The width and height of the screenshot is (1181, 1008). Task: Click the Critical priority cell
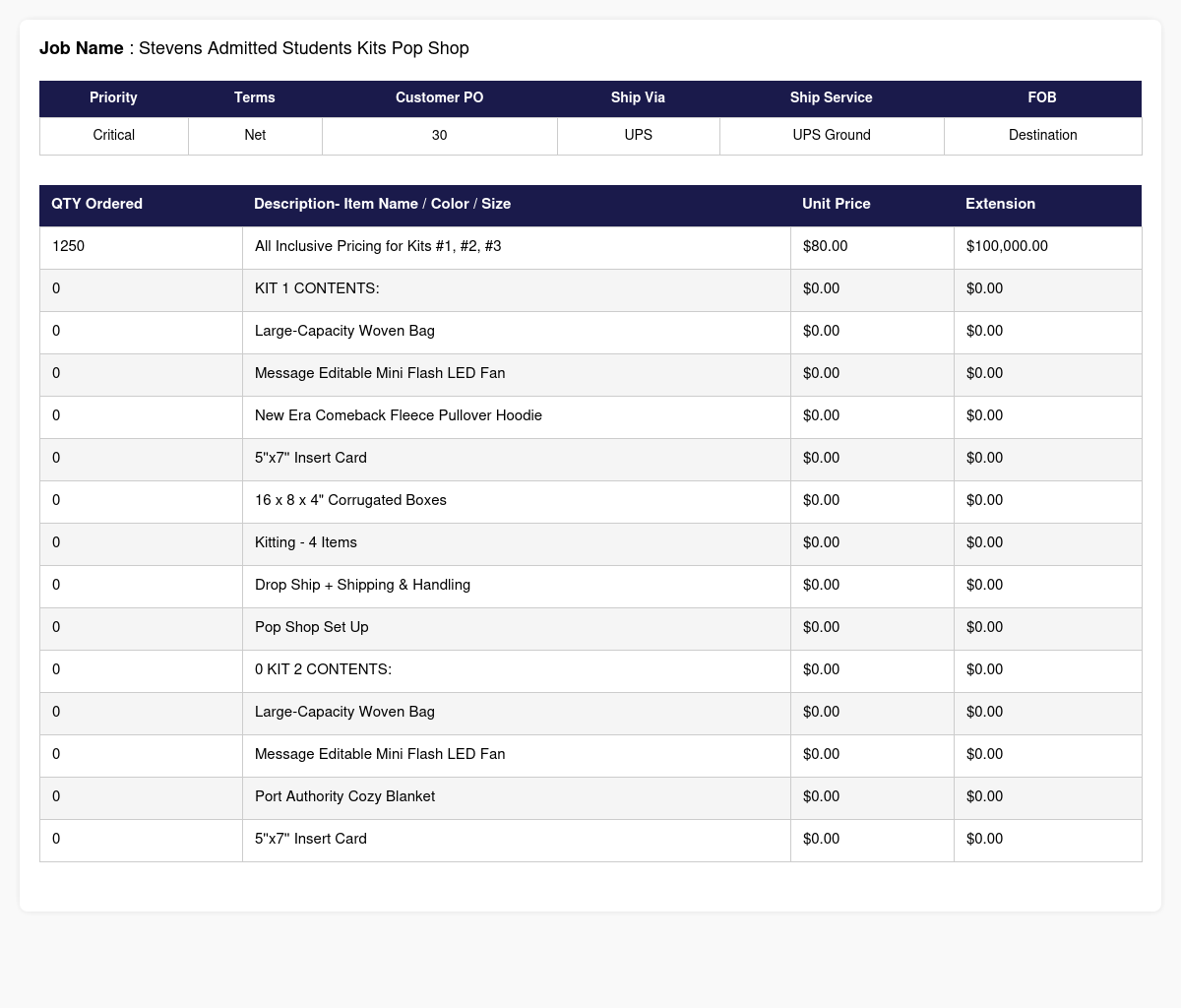pyautogui.click(x=113, y=135)
